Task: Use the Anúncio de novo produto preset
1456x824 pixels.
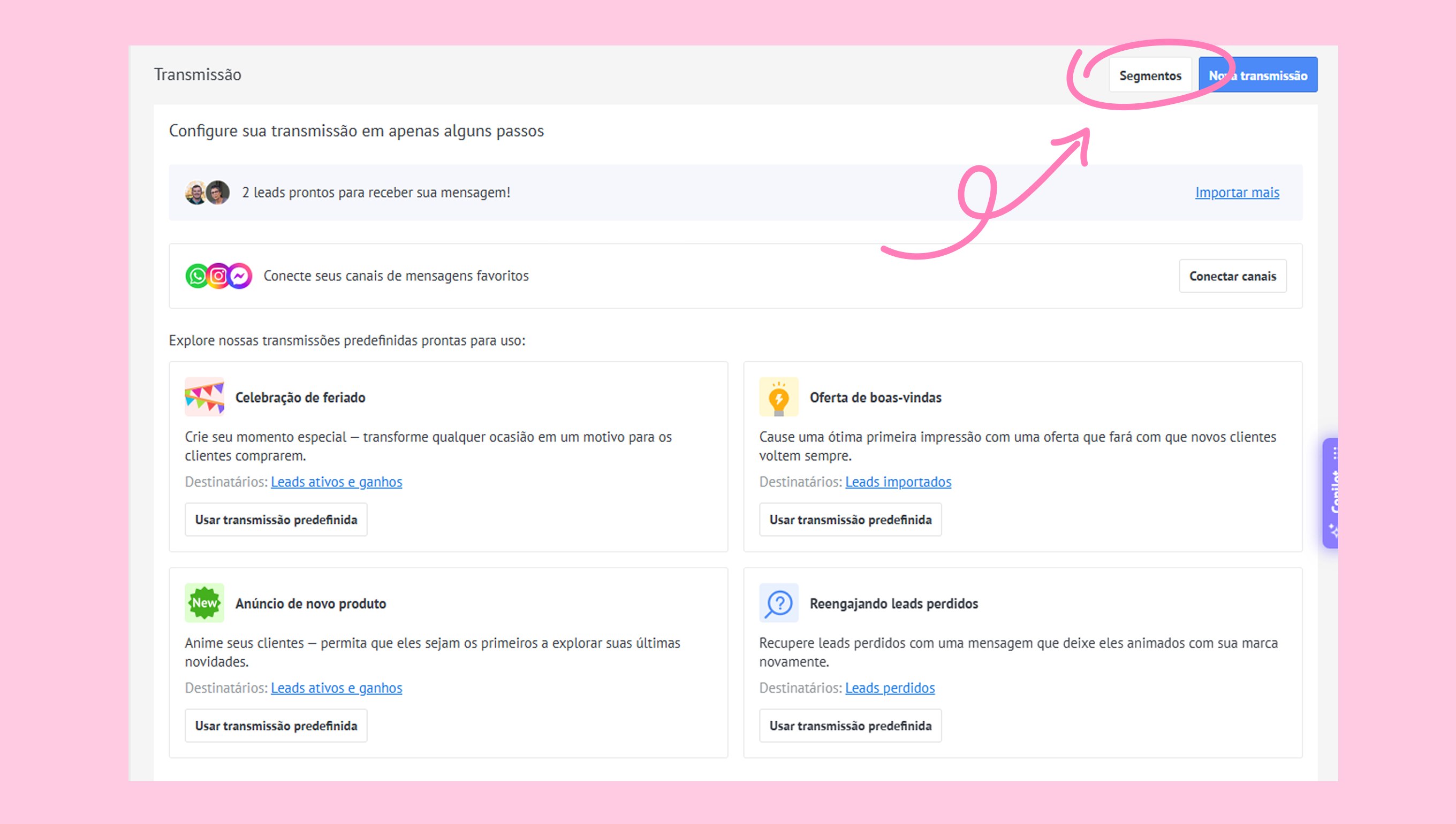Action: pyautogui.click(x=276, y=726)
